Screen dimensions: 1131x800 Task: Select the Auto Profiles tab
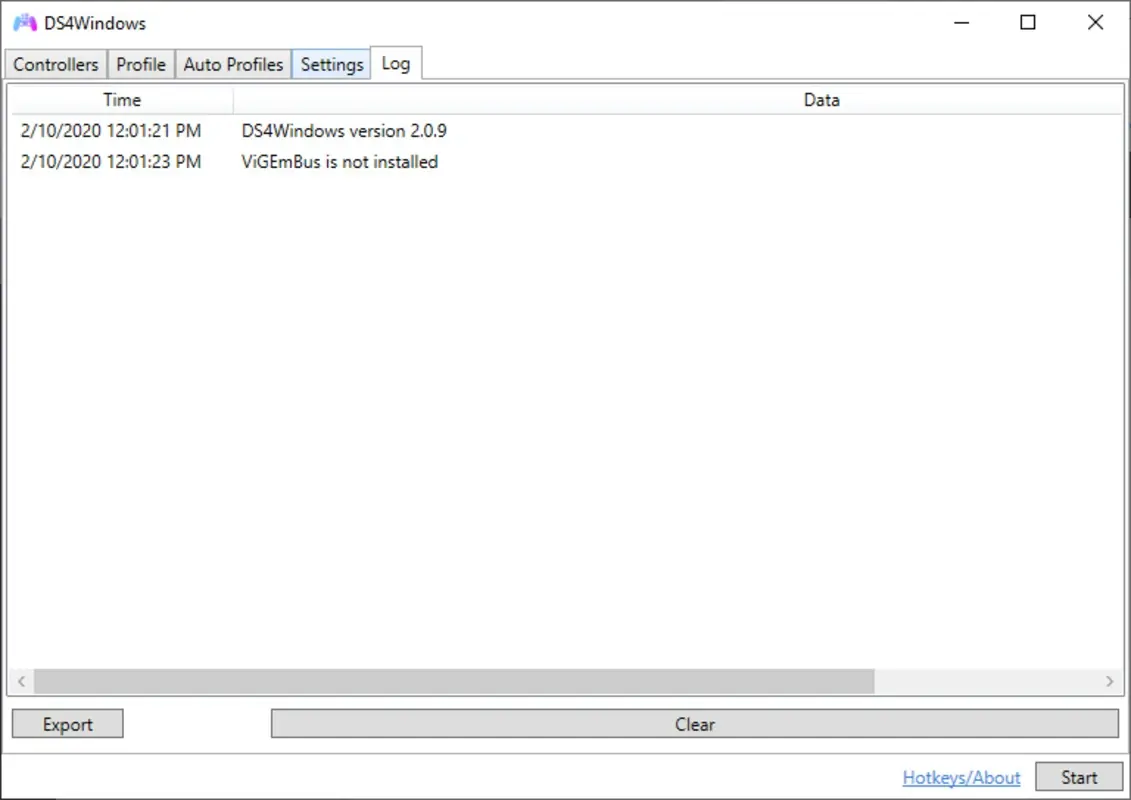click(232, 64)
